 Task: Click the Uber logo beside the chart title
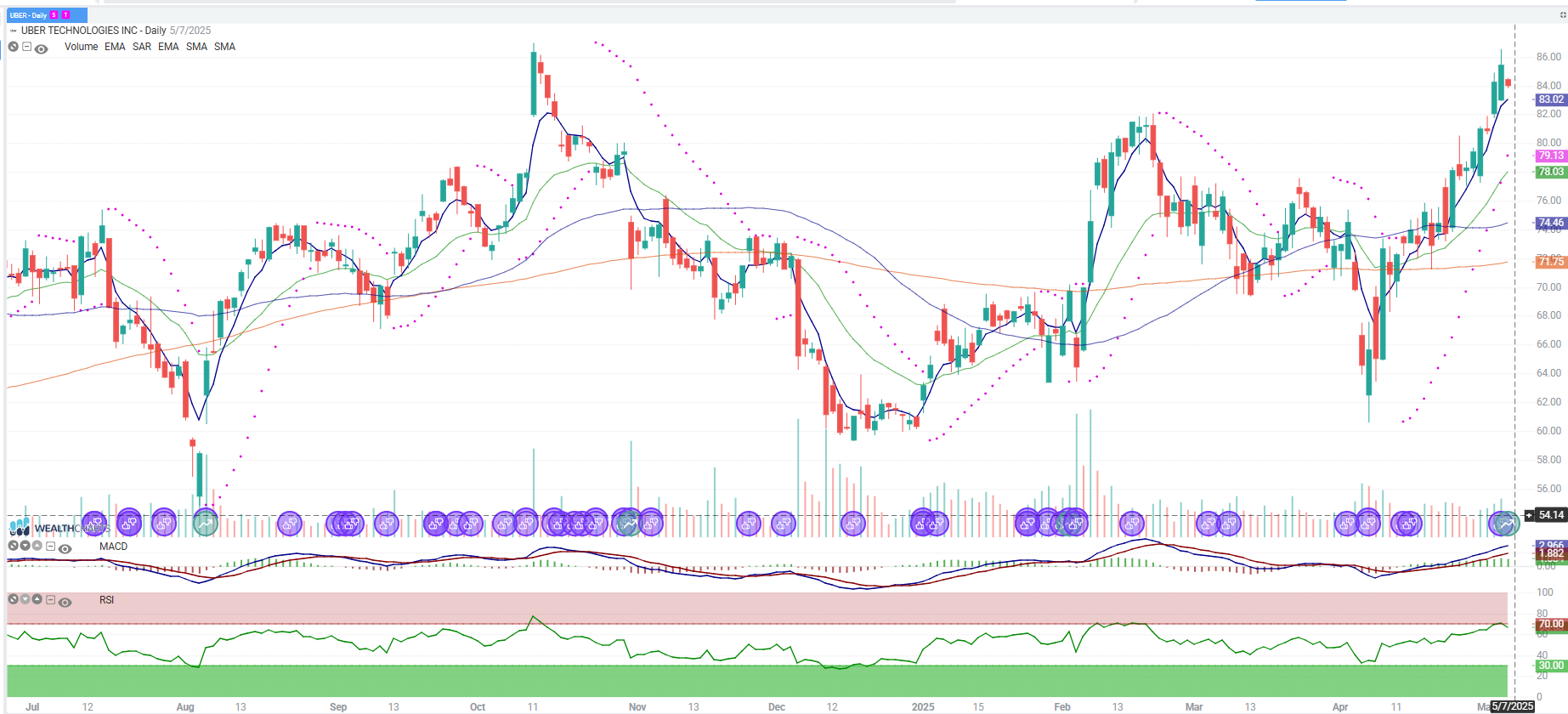click(14, 31)
